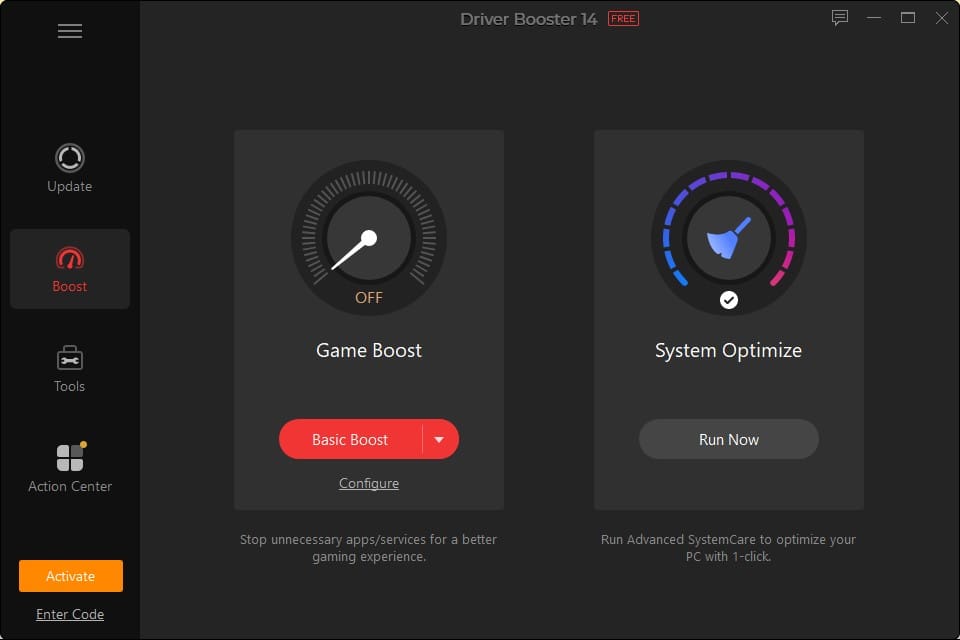Click the Game Boost title
The width and height of the screenshot is (960, 640).
coord(369,350)
